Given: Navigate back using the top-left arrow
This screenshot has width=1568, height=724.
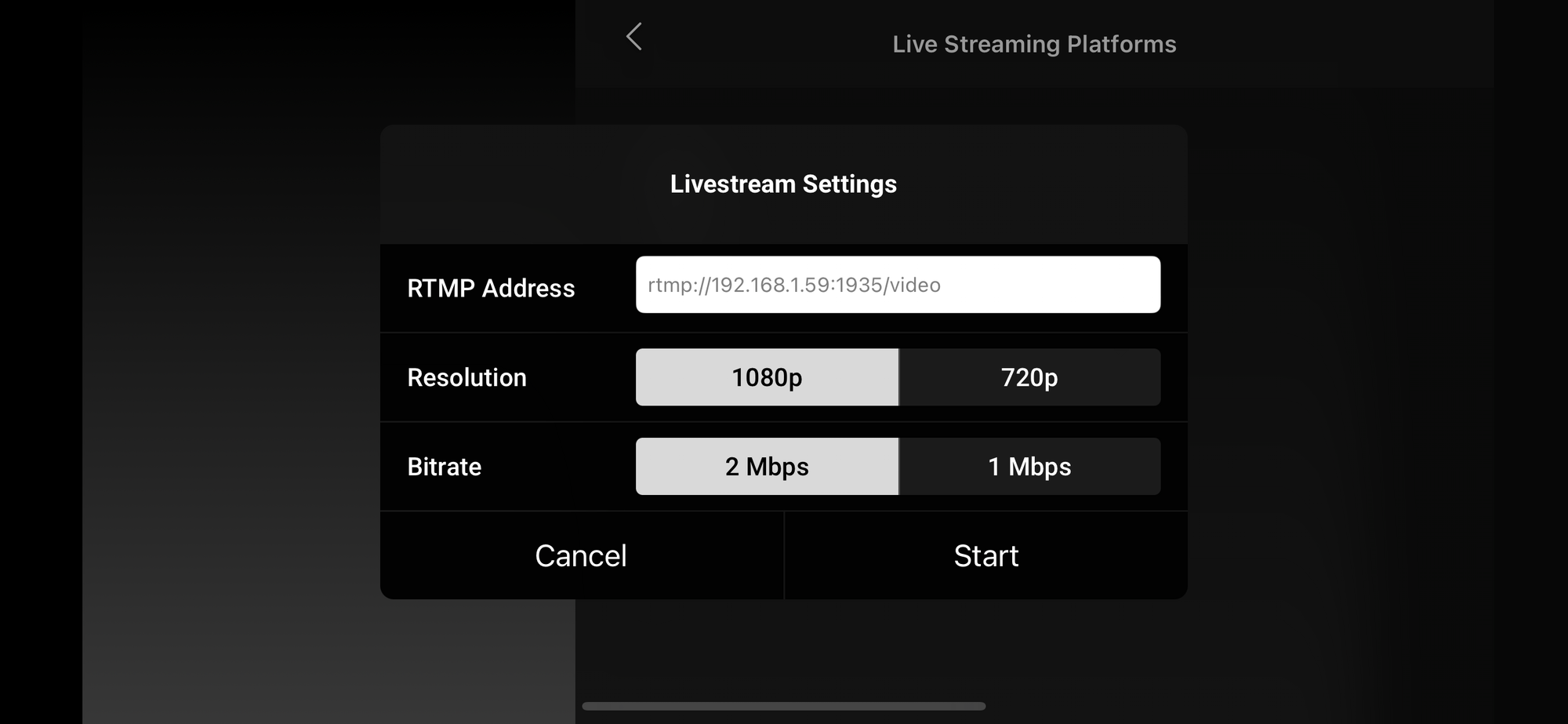Looking at the screenshot, I should click(x=632, y=37).
